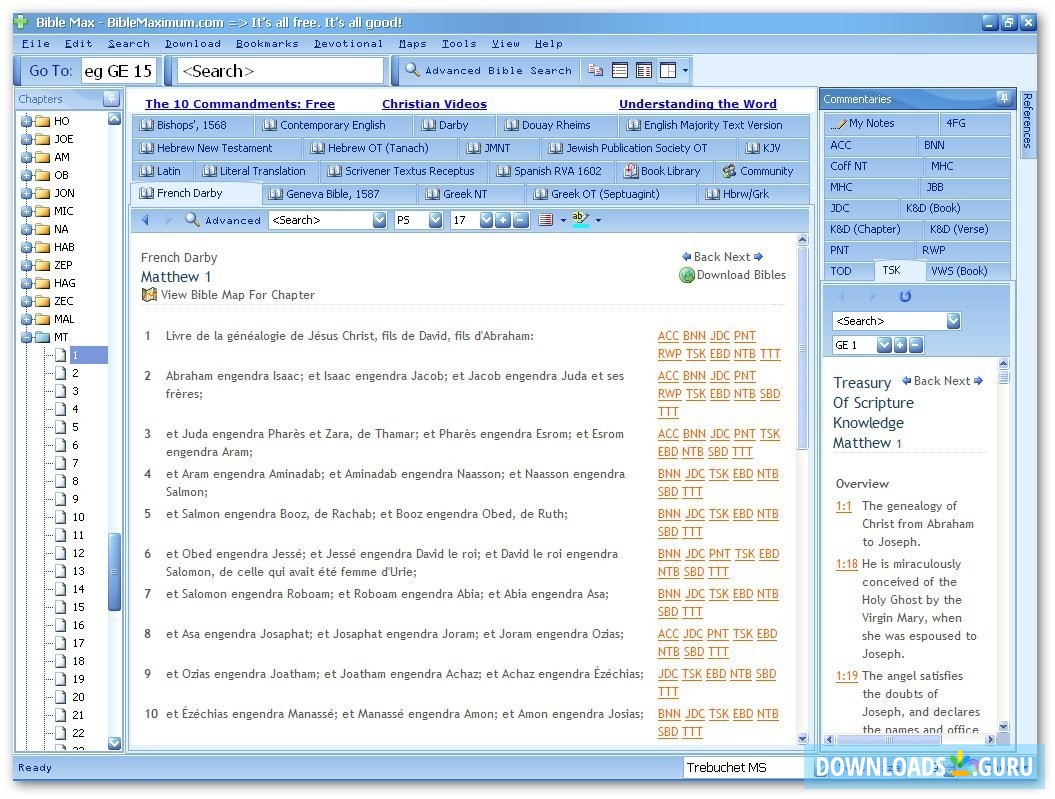Expand the JON book node

26,193
